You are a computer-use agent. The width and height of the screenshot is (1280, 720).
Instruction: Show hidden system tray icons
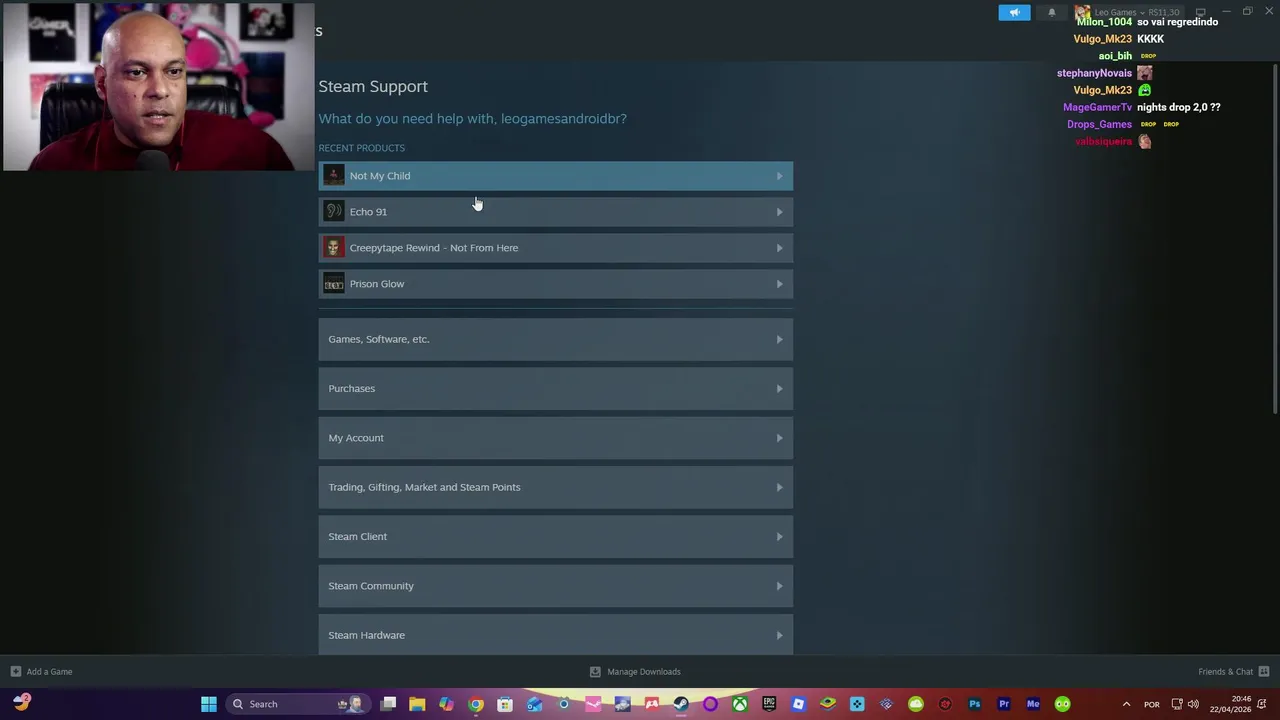pyautogui.click(x=1126, y=704)
